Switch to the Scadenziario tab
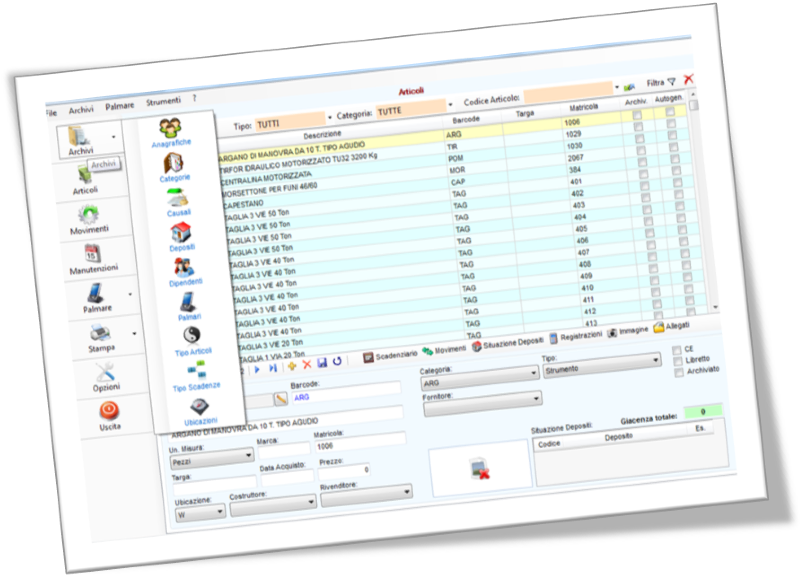Image resolution: width=800 pixels, height=576 pixels. (390, 356)
